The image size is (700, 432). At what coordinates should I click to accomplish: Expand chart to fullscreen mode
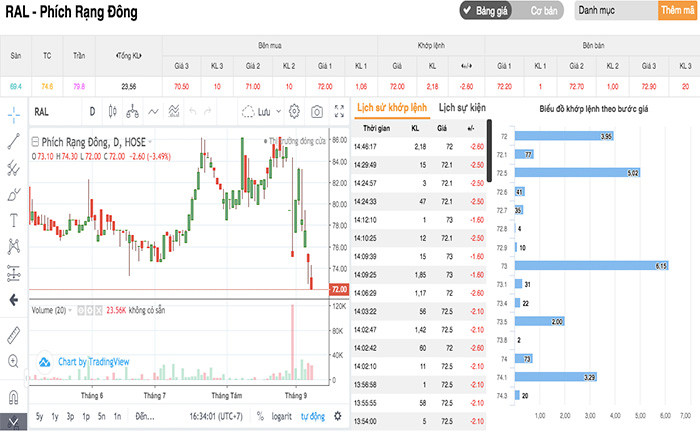tap(338, 112)
